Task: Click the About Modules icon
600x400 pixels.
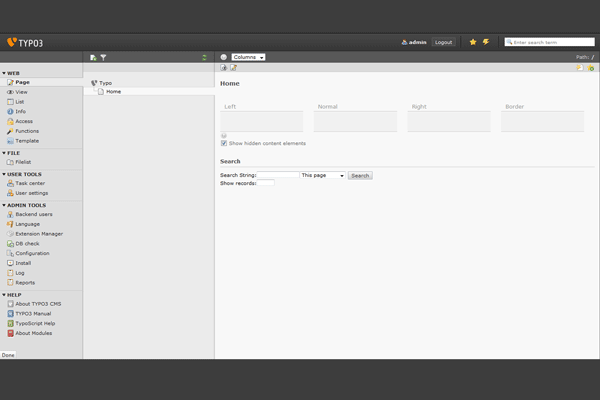Action: [x=10, y=333]
